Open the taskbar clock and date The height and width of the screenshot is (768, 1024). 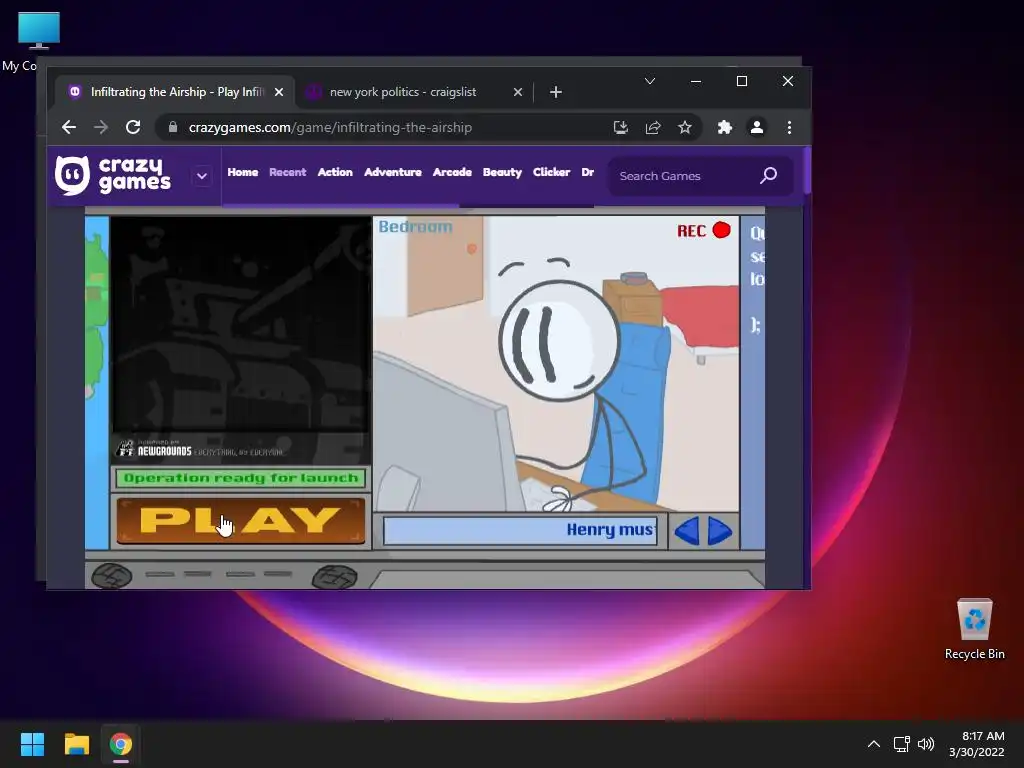point(977,744)
